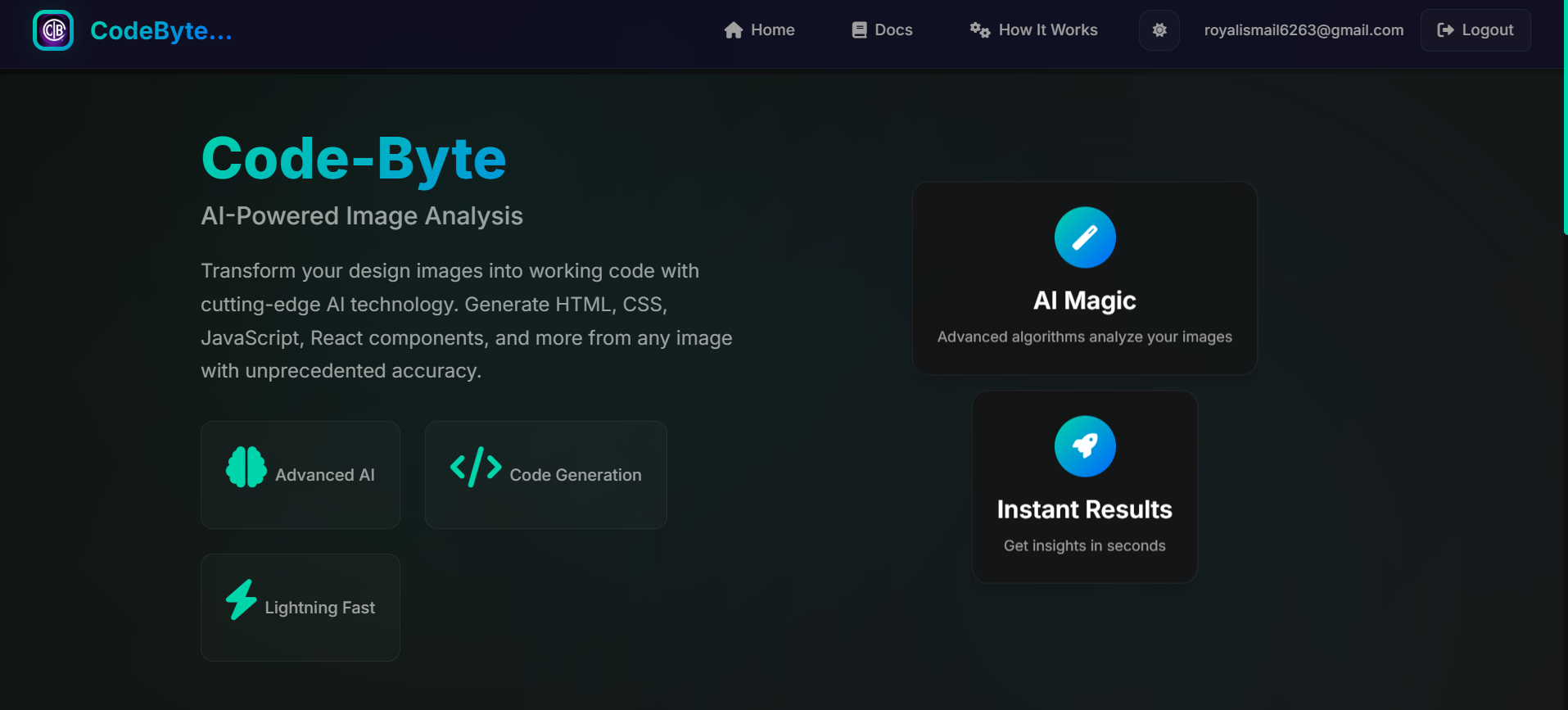Click the Advanced AI brain icon
The width and height of the screenshot is (1568, 710).
click(246, 467)
